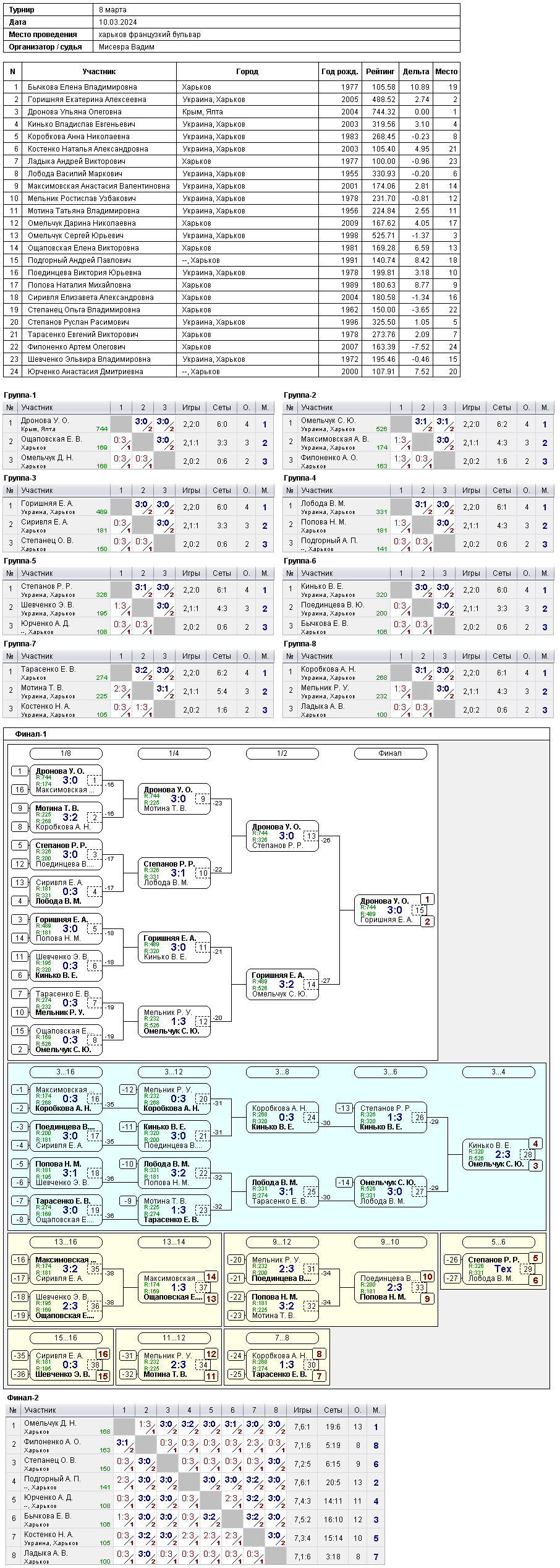Click participant 'Омельчук Сергей Юрьевич'
The height and width of the screenshot is (1568, 560).
tap(75, 236)
